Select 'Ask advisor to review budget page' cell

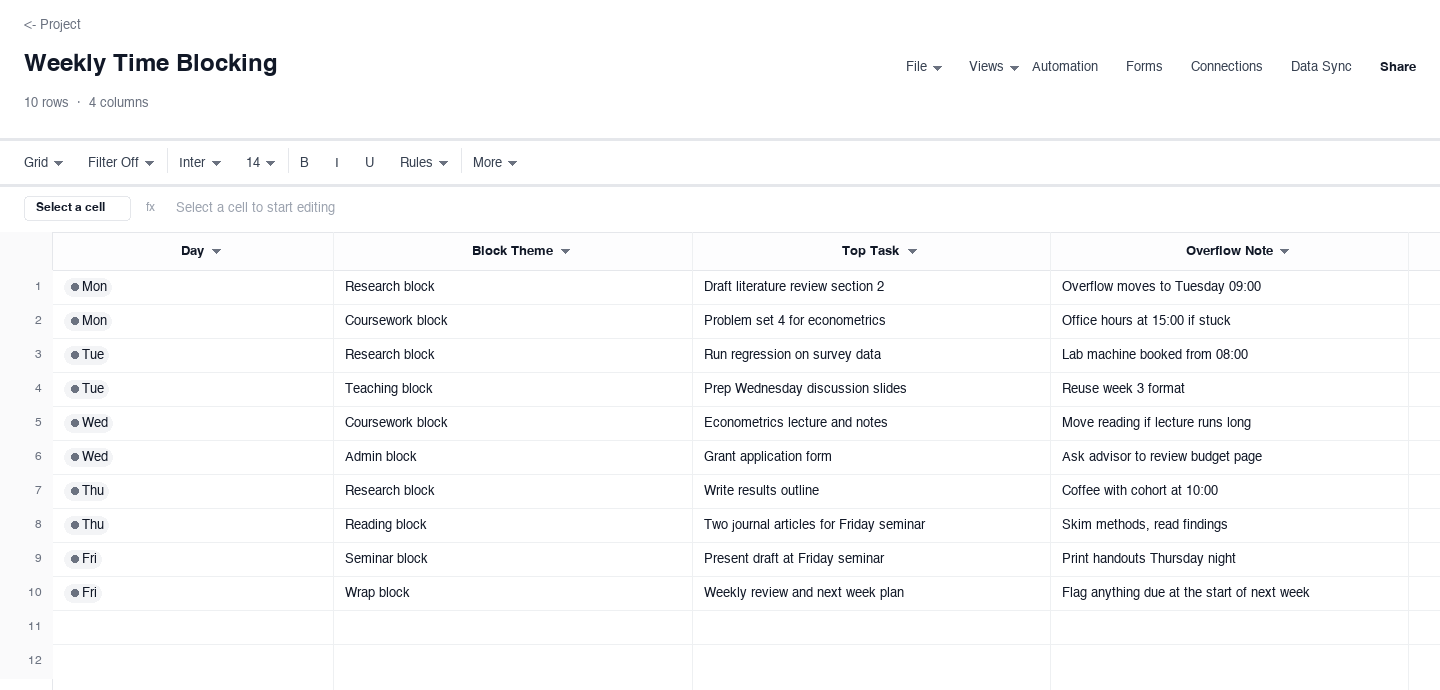click(x=1229, y=457)
